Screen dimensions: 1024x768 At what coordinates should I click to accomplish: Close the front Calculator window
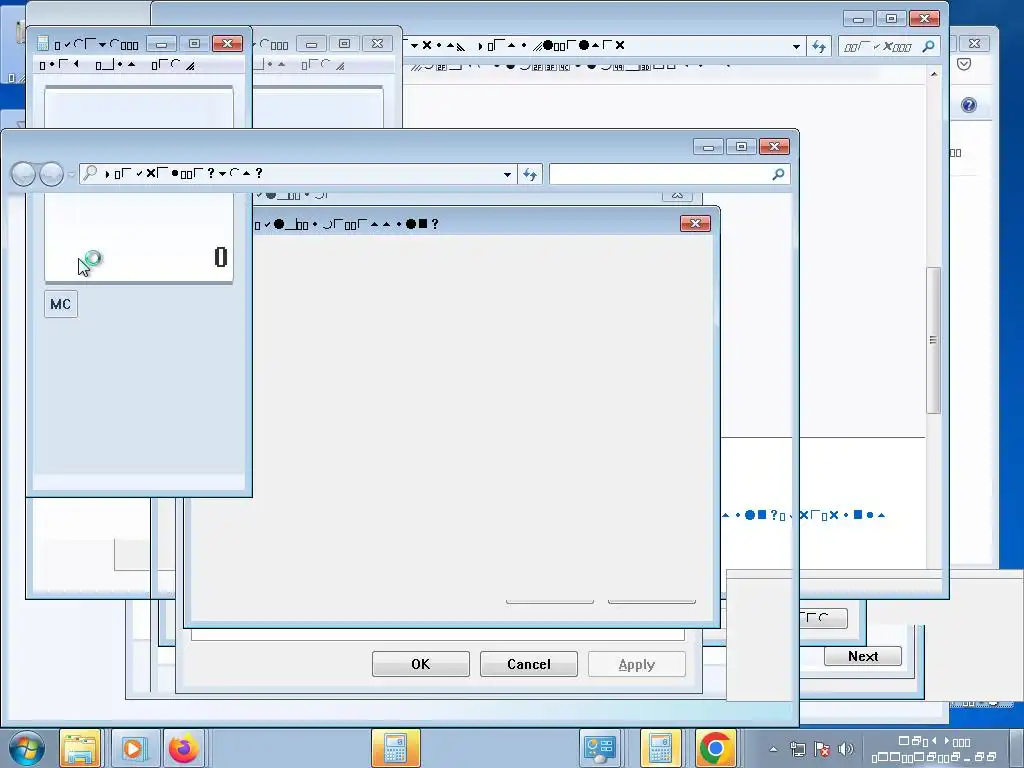point(227,44)
